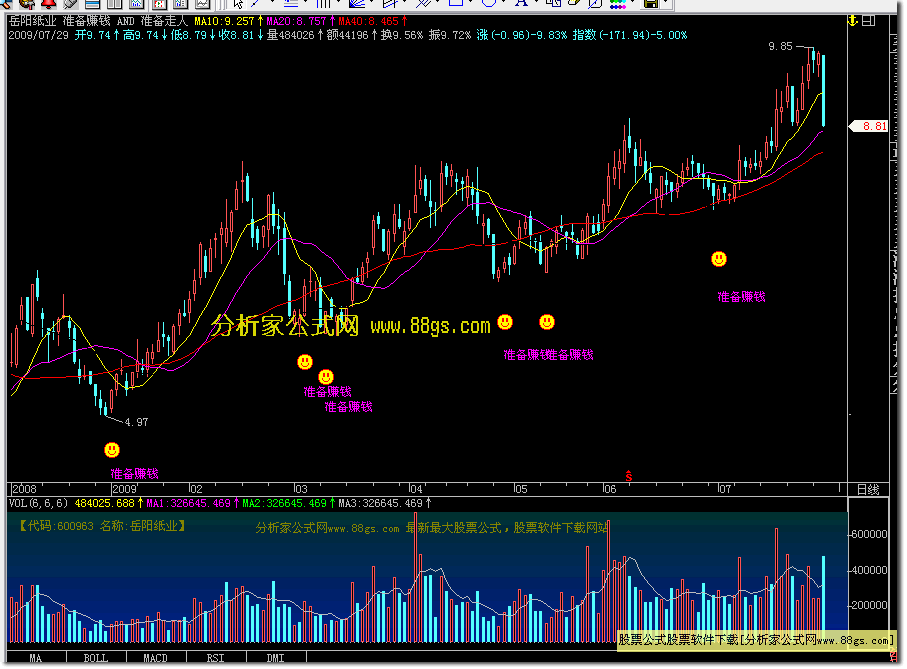Click the 代码:600963 stock code text
The width and height of the screenshot is (907, 669).
pos(61,526)
